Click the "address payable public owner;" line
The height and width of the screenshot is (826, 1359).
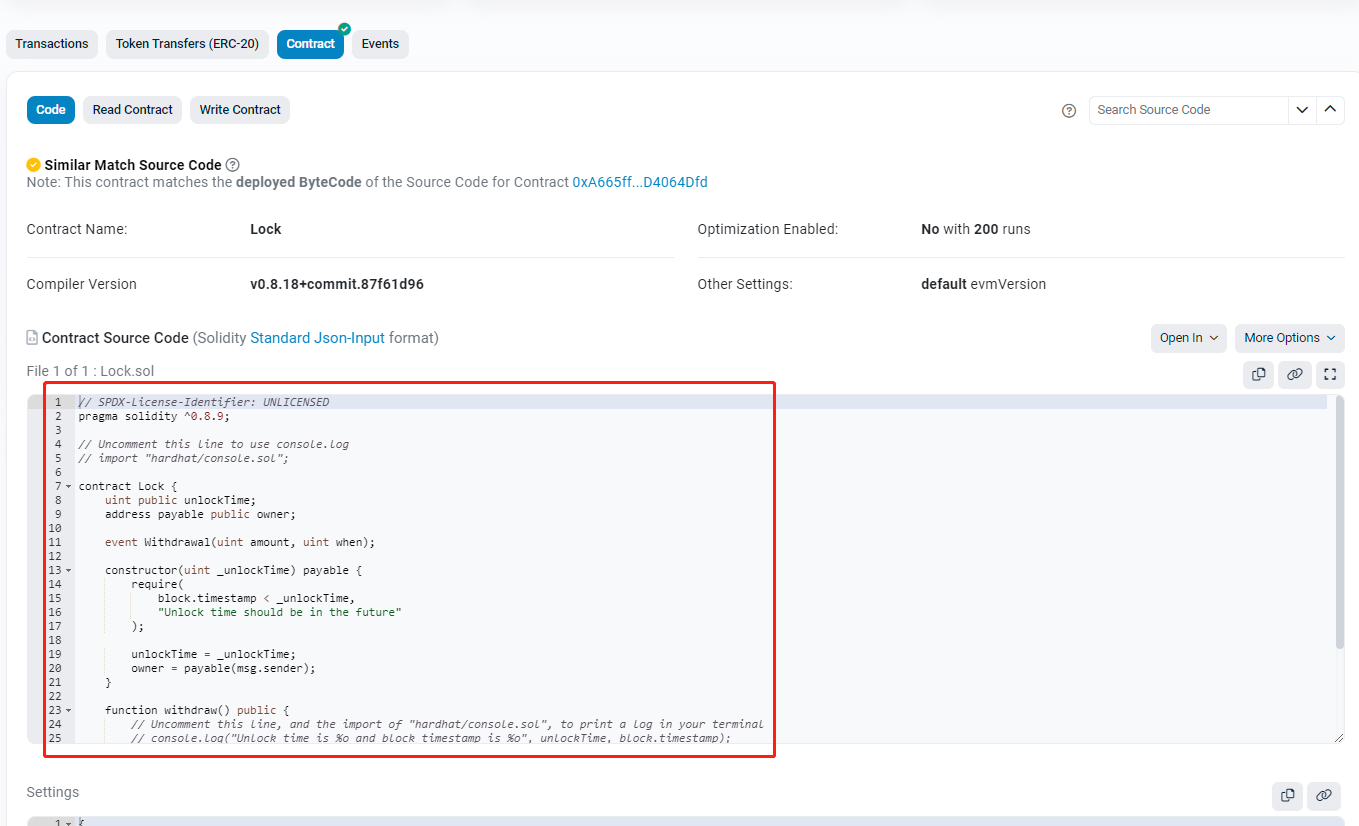(x=200, y=514)
